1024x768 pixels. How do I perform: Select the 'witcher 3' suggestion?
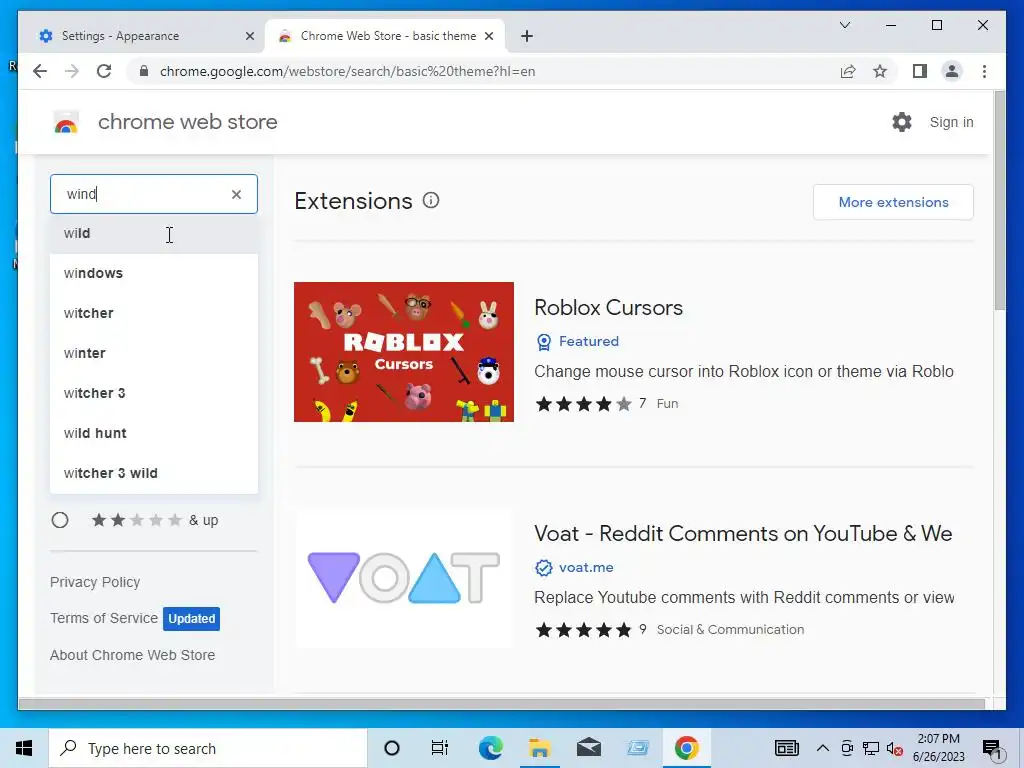pyautogui.click(x=154, y=393)
